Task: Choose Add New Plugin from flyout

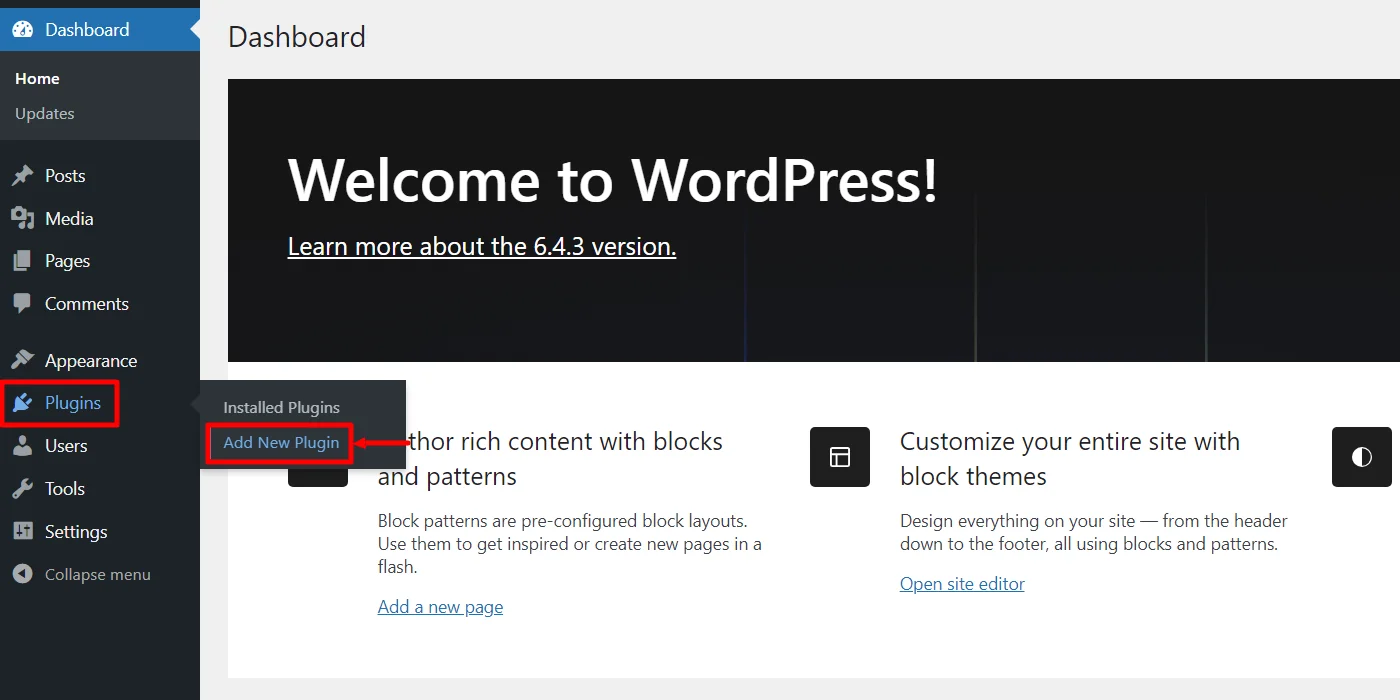Action: coord(281,443)
